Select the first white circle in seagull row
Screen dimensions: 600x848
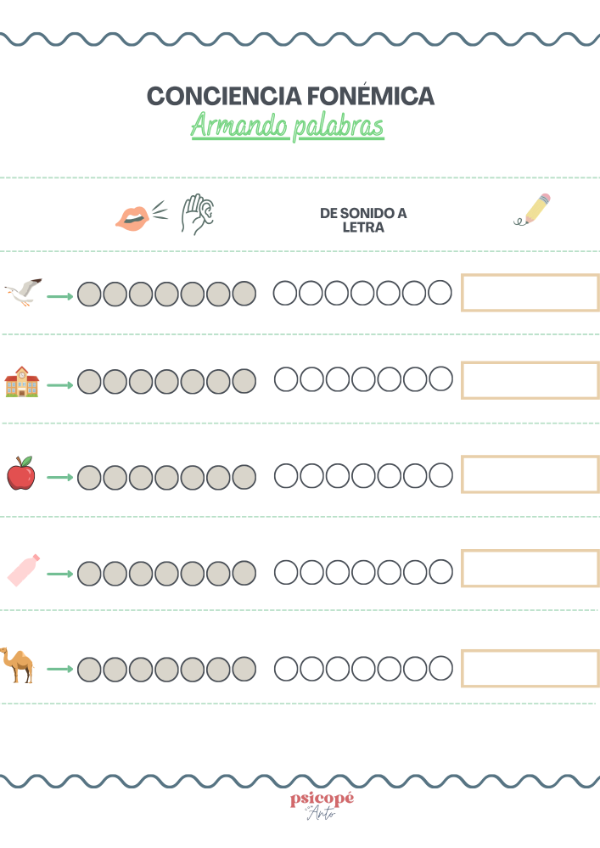285,293
